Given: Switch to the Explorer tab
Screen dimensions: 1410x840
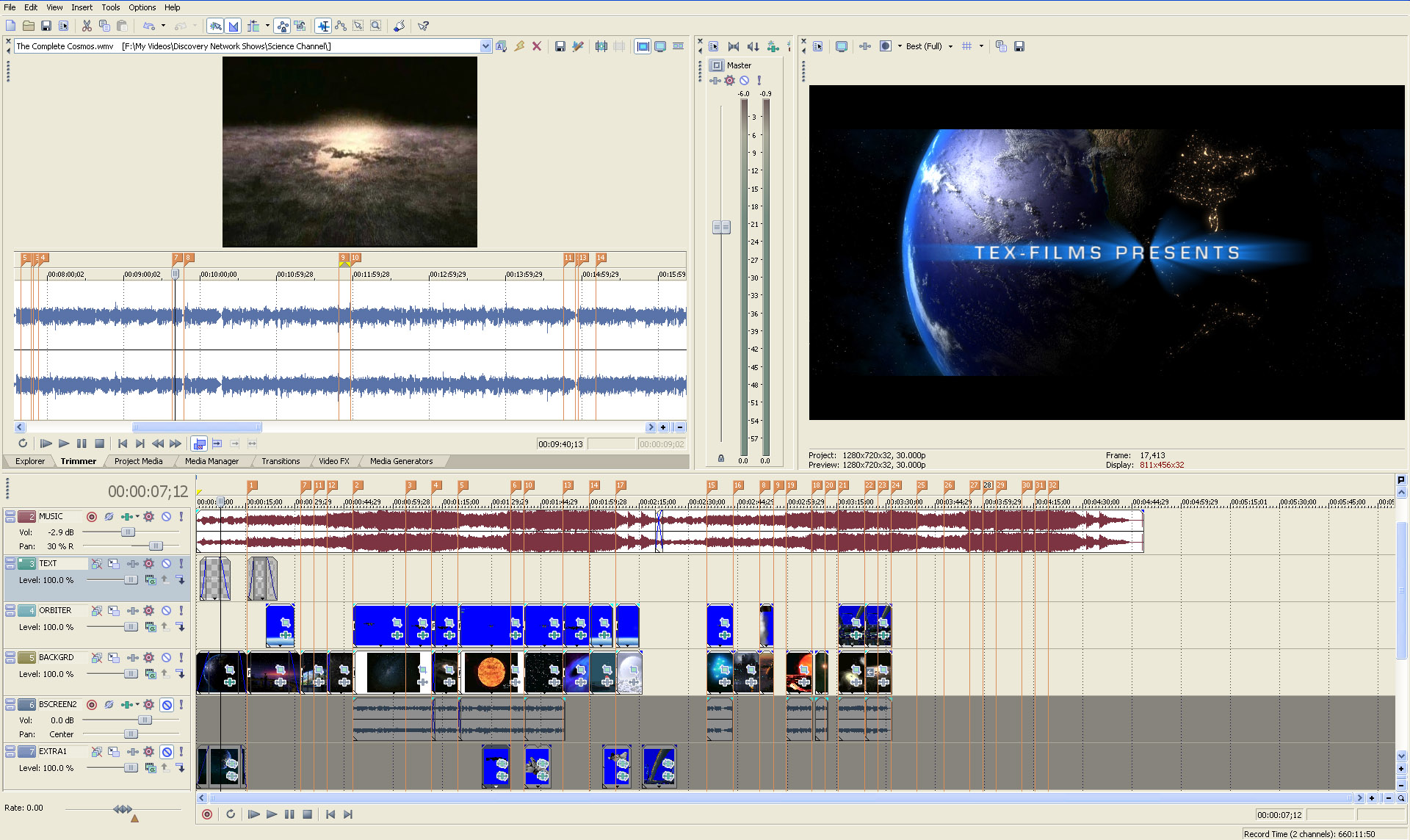Looking at the screenshot, I should [x=30, y=462].
